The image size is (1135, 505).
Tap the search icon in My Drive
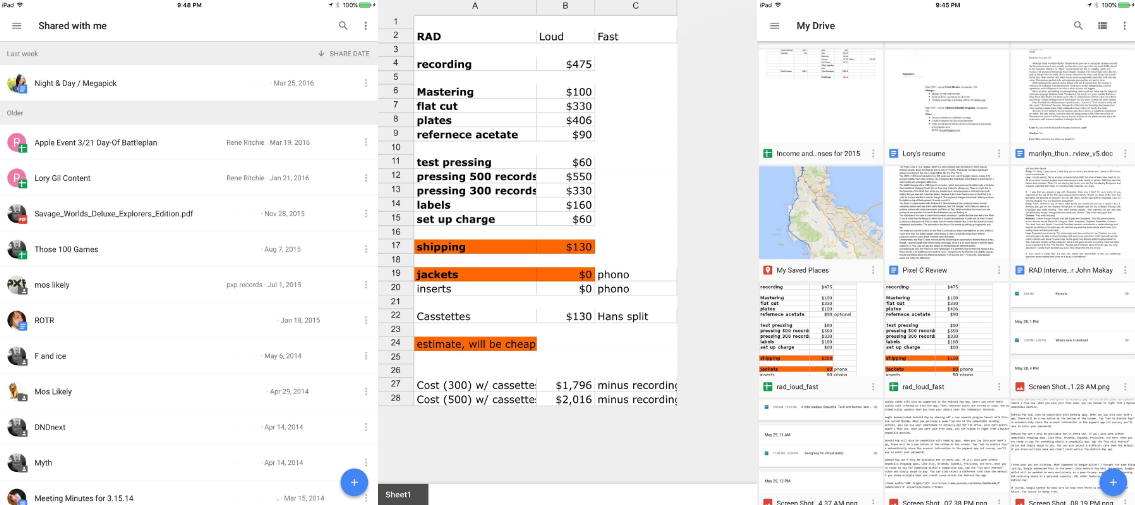(x=1078, y=25)
